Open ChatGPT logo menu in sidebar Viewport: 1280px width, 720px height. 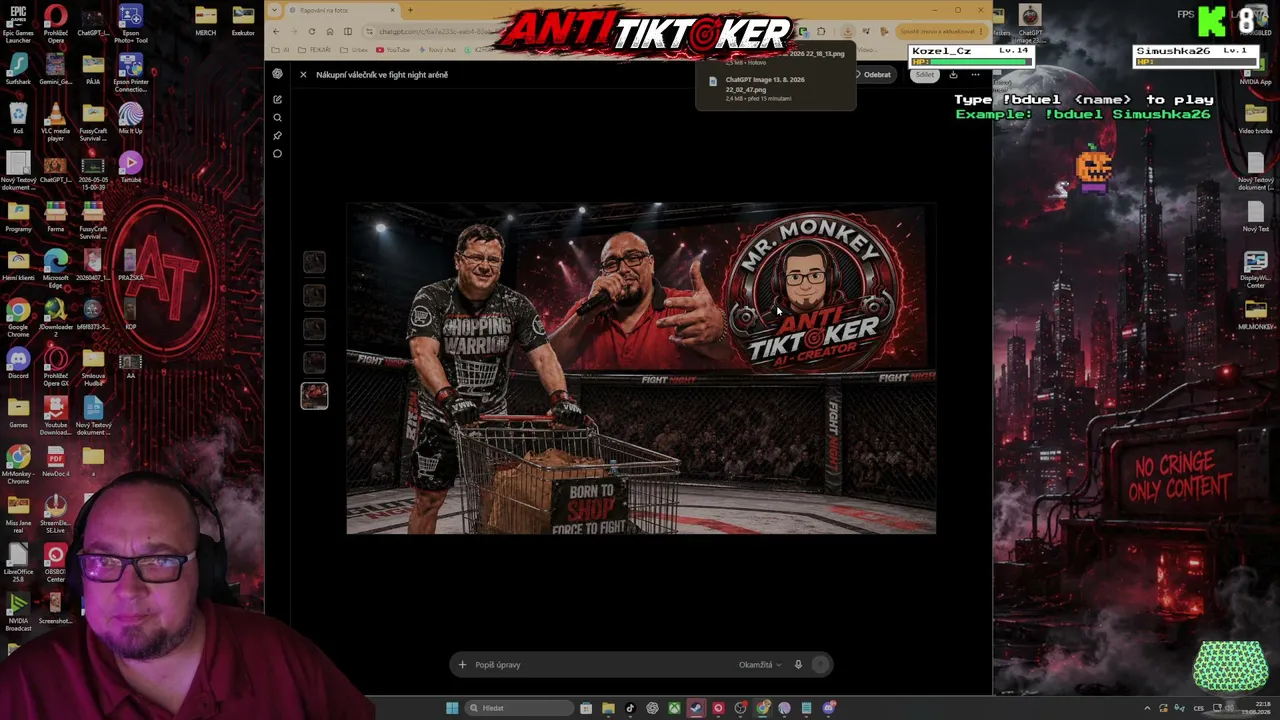[x=277, y=74]
